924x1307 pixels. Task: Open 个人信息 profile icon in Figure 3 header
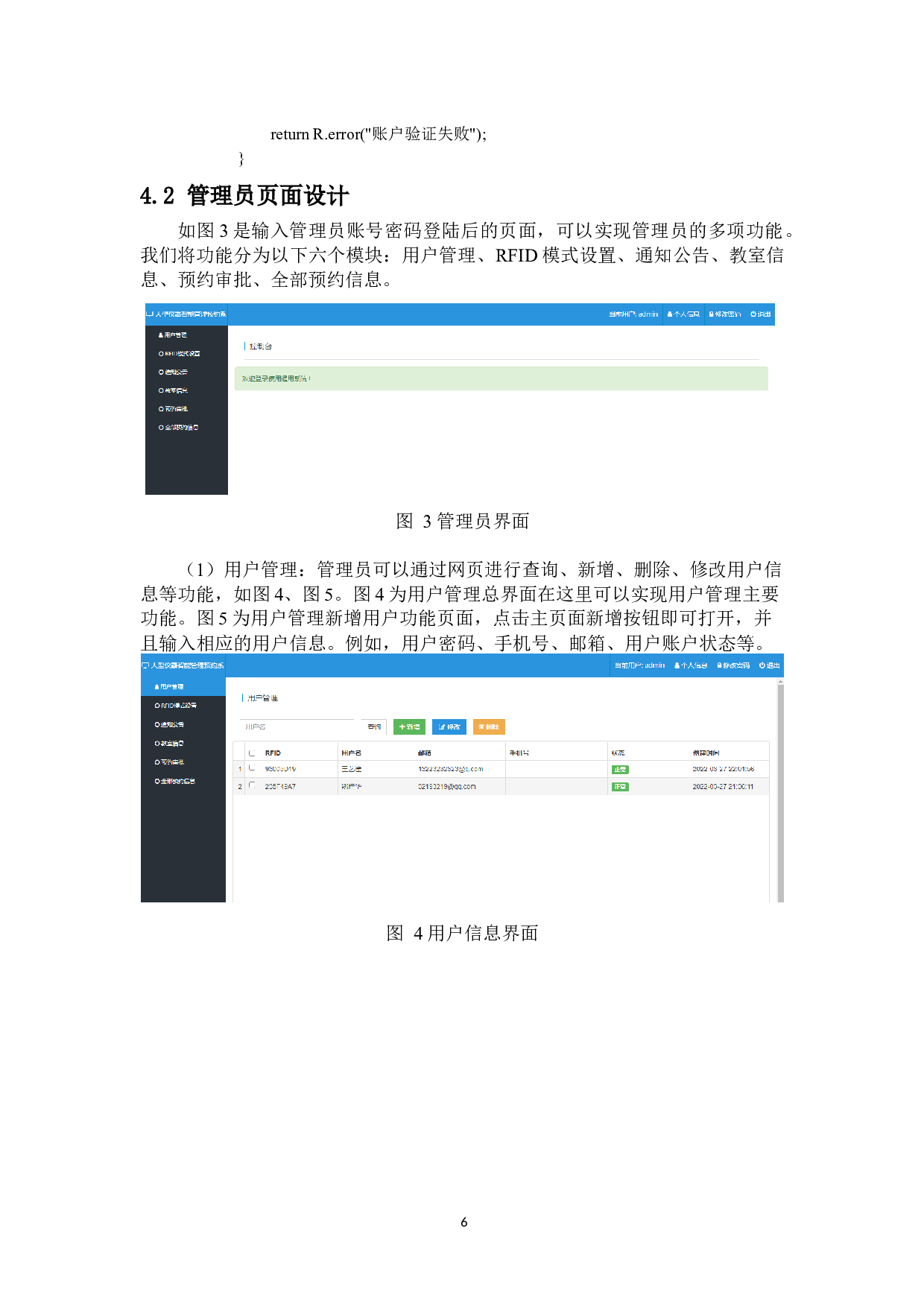[x=670, y=314]
